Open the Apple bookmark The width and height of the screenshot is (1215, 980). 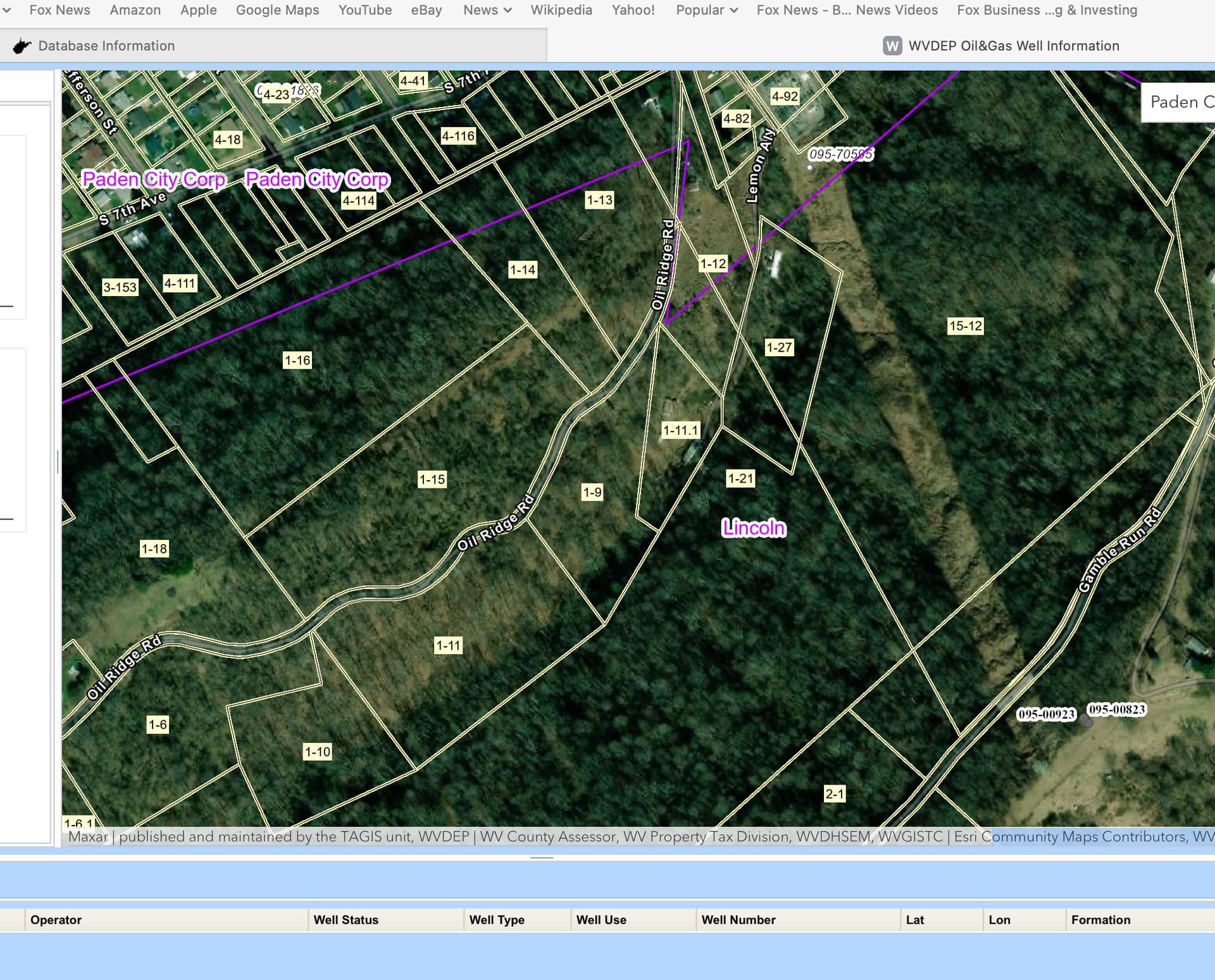tap(198, 10)
